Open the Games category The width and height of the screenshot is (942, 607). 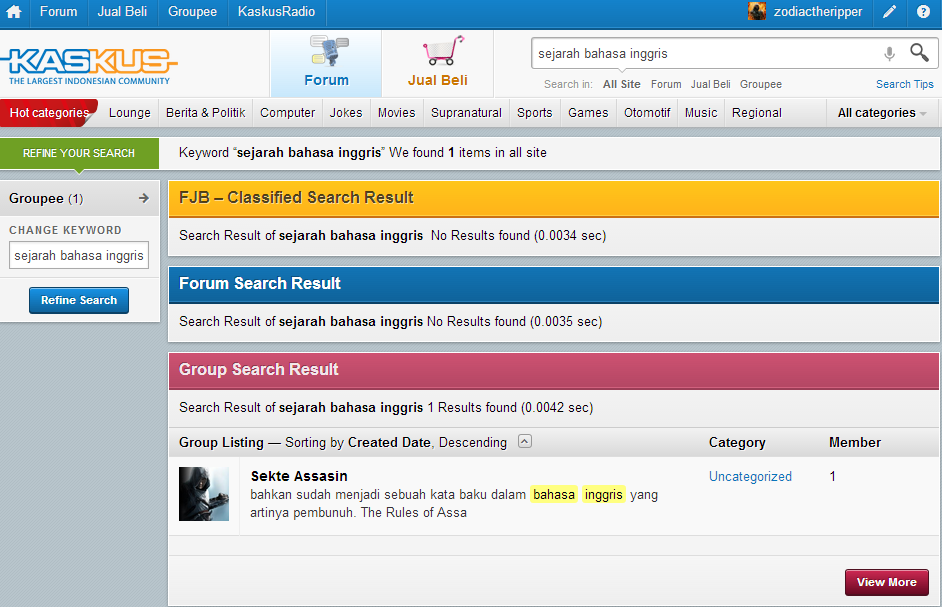pyautogui.click(x=588, y=113)
